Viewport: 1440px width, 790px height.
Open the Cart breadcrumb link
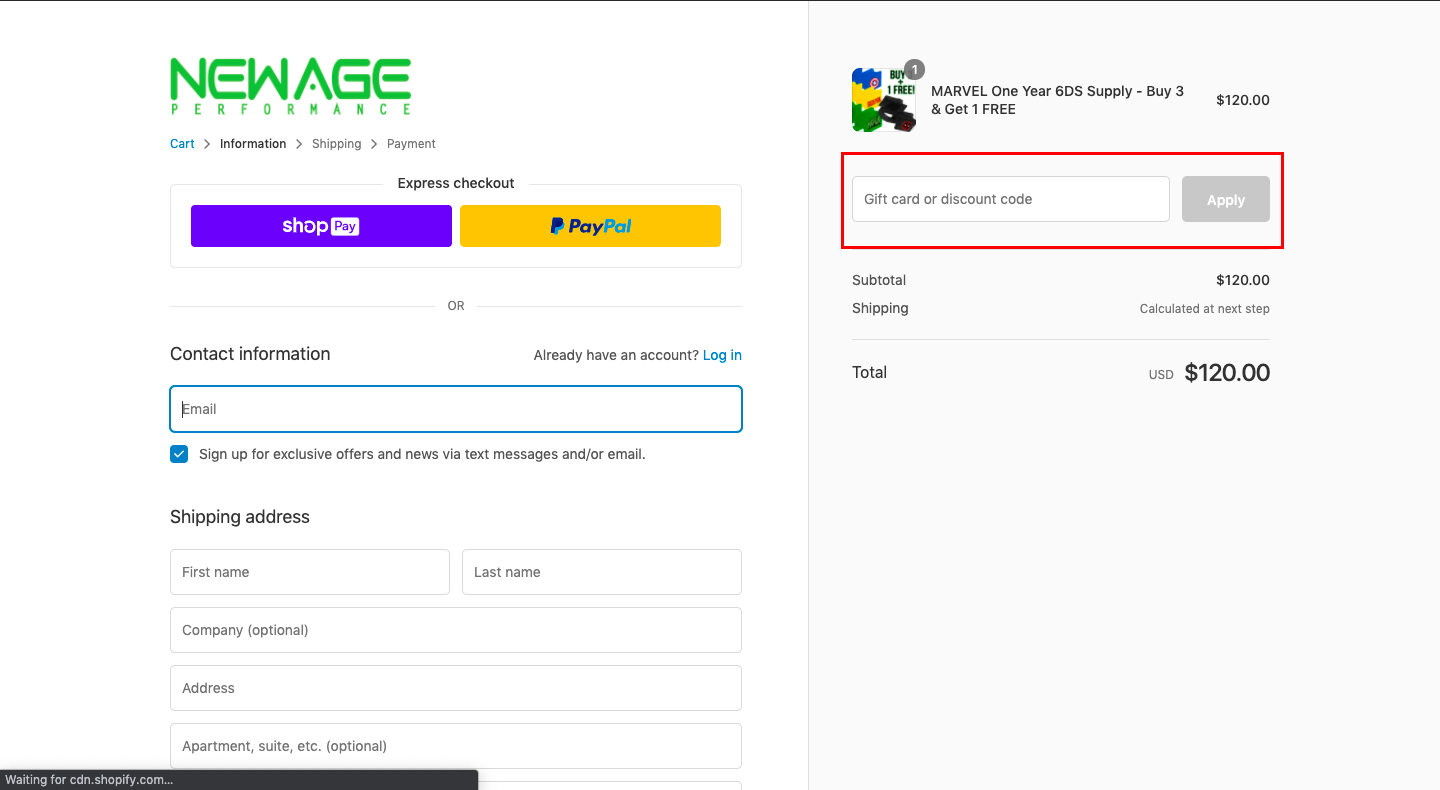point(182,144)
